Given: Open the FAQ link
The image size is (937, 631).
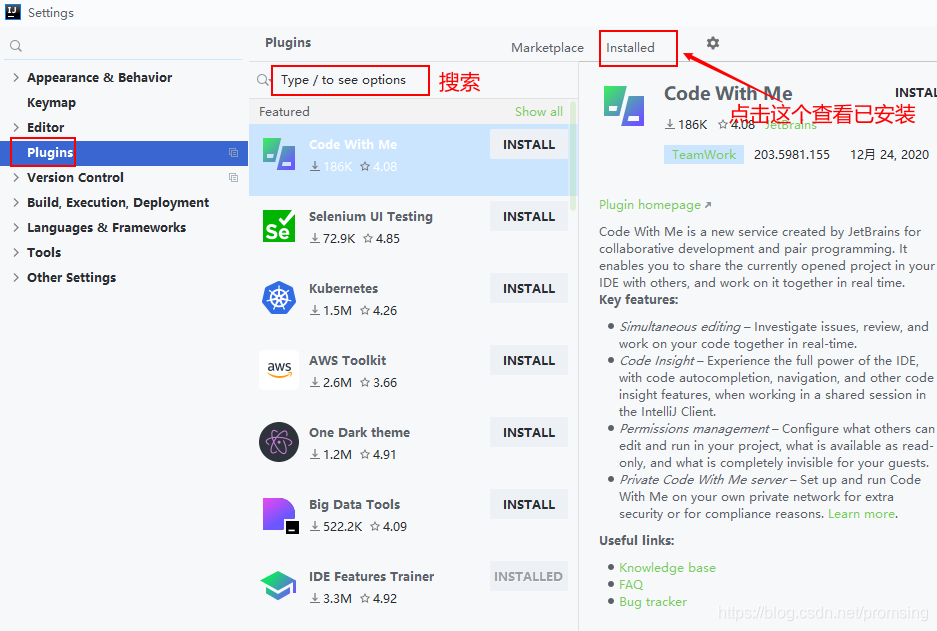Looking at the screenshot, I should tap(630, 584).
